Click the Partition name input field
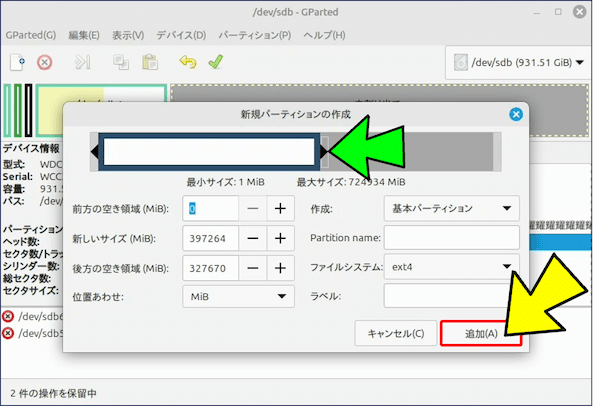600x406 pixels. [451, 238]
